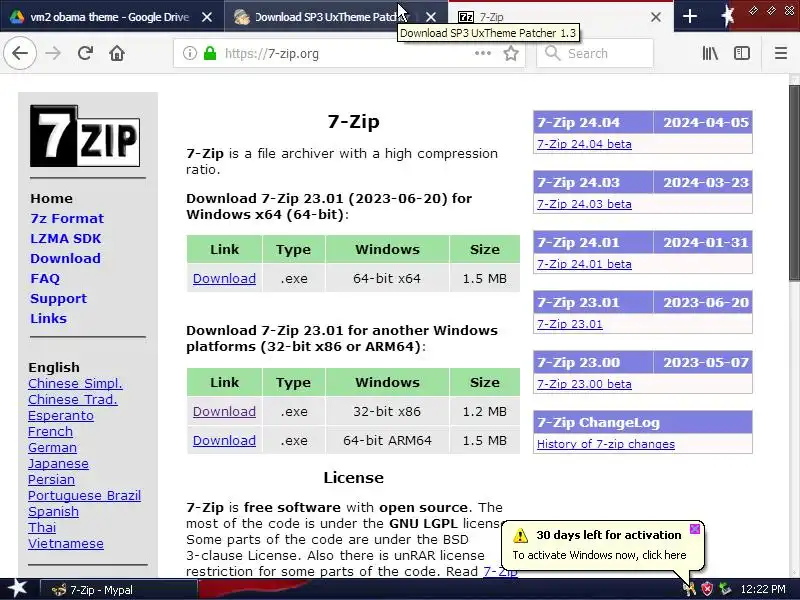Close the UxTheme Patcher tab
Screen dimensions: 800x600
coord(431,17)
